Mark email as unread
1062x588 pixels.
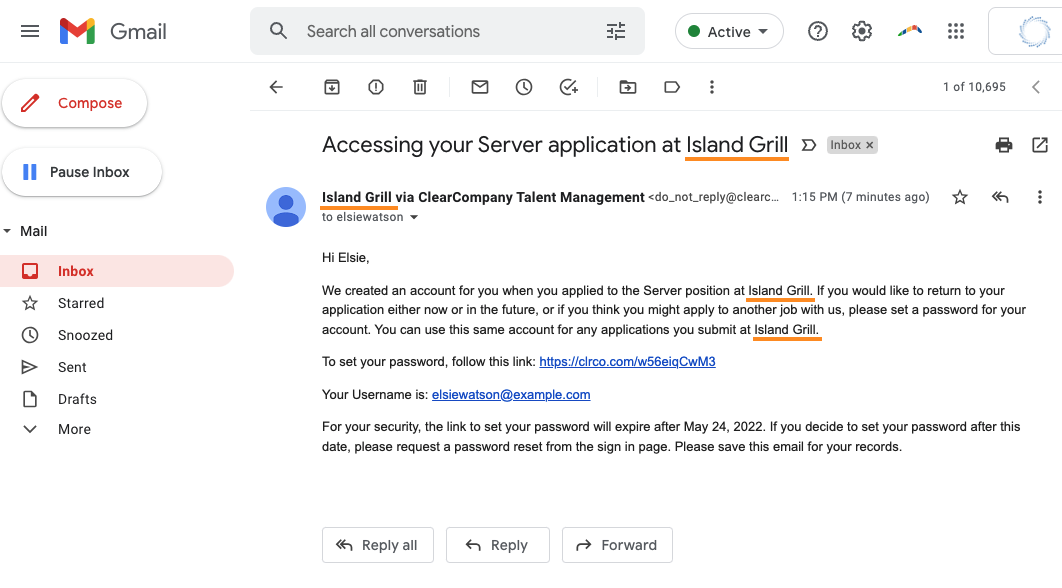[x=480, y=87]
